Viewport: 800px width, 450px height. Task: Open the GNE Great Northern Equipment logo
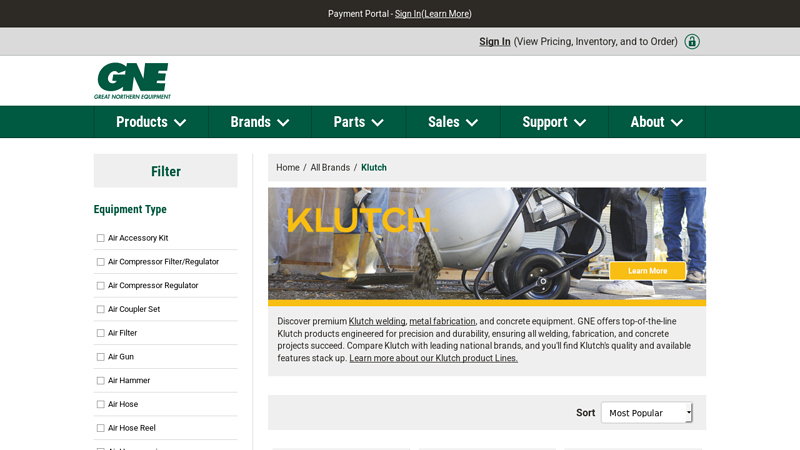[x=132, y=81]
